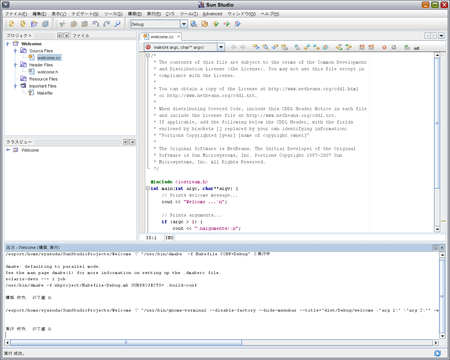Select the Resource Files folder
This screenshot has height=360, width=450.
click(x=43, y=79)
